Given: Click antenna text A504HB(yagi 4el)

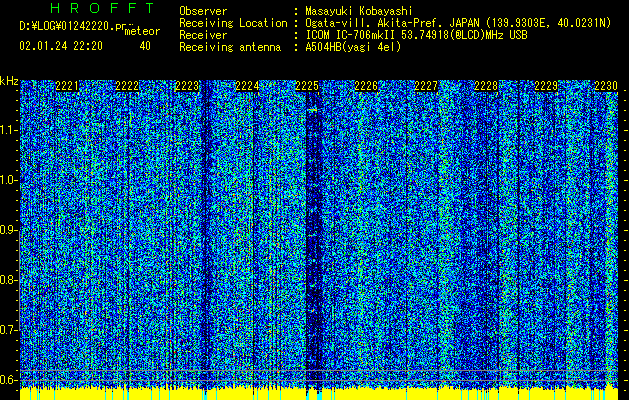Looking at the screenshot, I should (353, 47).
